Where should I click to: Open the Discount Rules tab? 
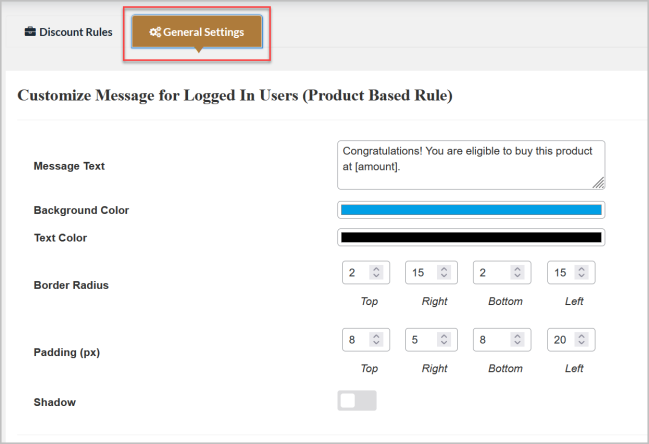(75, 32)
